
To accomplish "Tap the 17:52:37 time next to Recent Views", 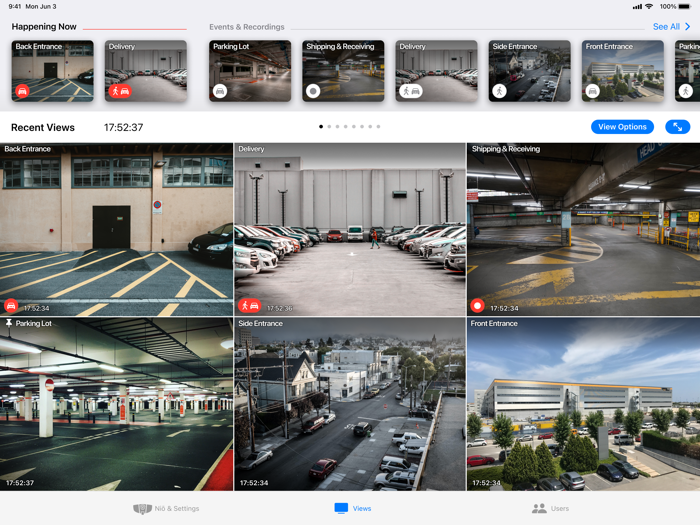I will click(x=124, y=128).
